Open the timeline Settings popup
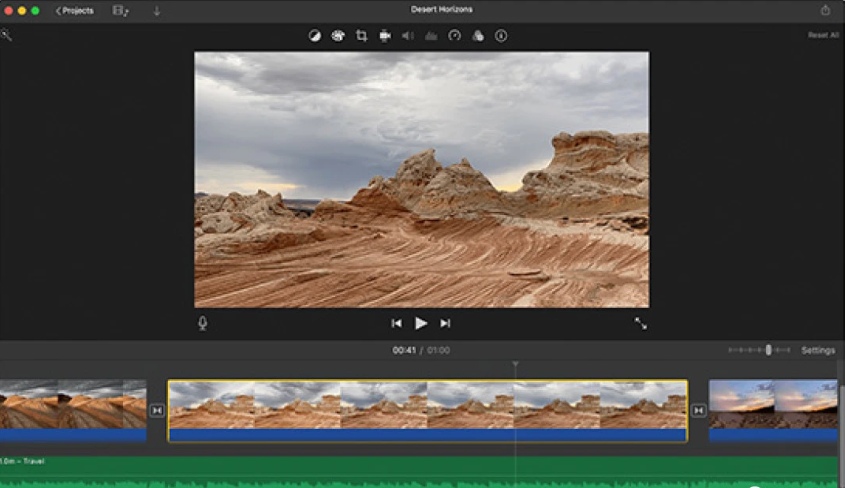Screen dimensions: 845x488 tap(817, 351)
